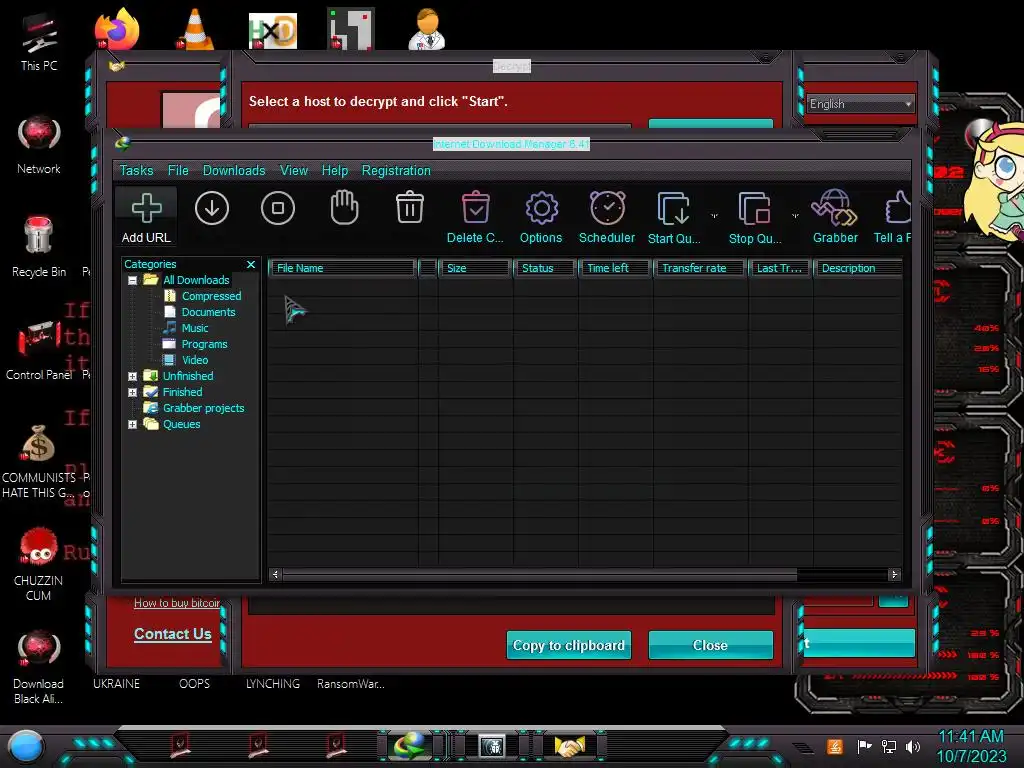Open the Start Queue dropdown arrow

[x=714, y=216]
